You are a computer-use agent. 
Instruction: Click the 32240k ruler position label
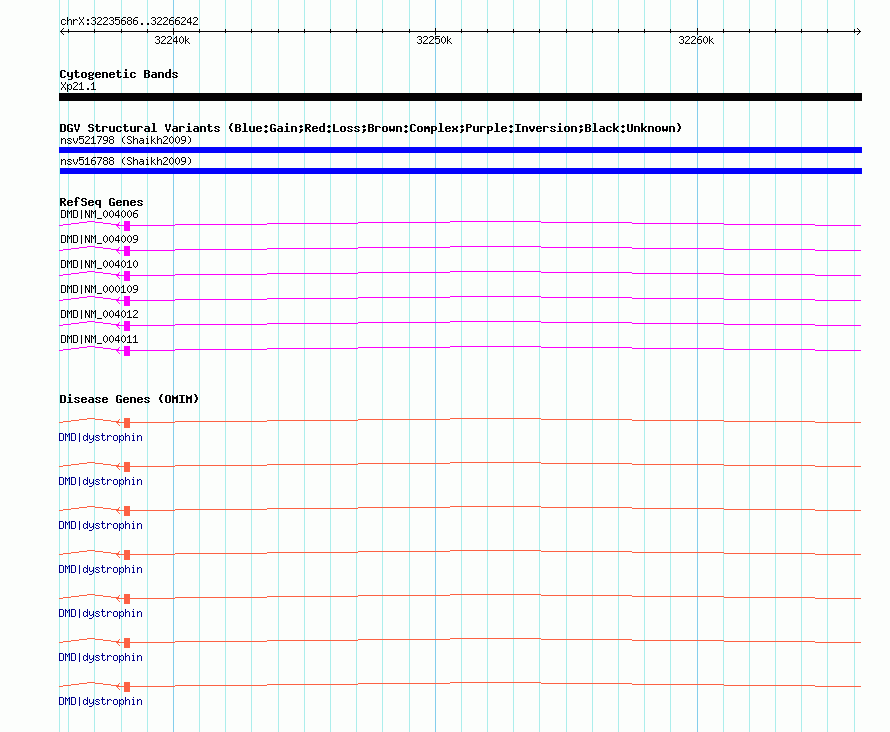[172, 40]
